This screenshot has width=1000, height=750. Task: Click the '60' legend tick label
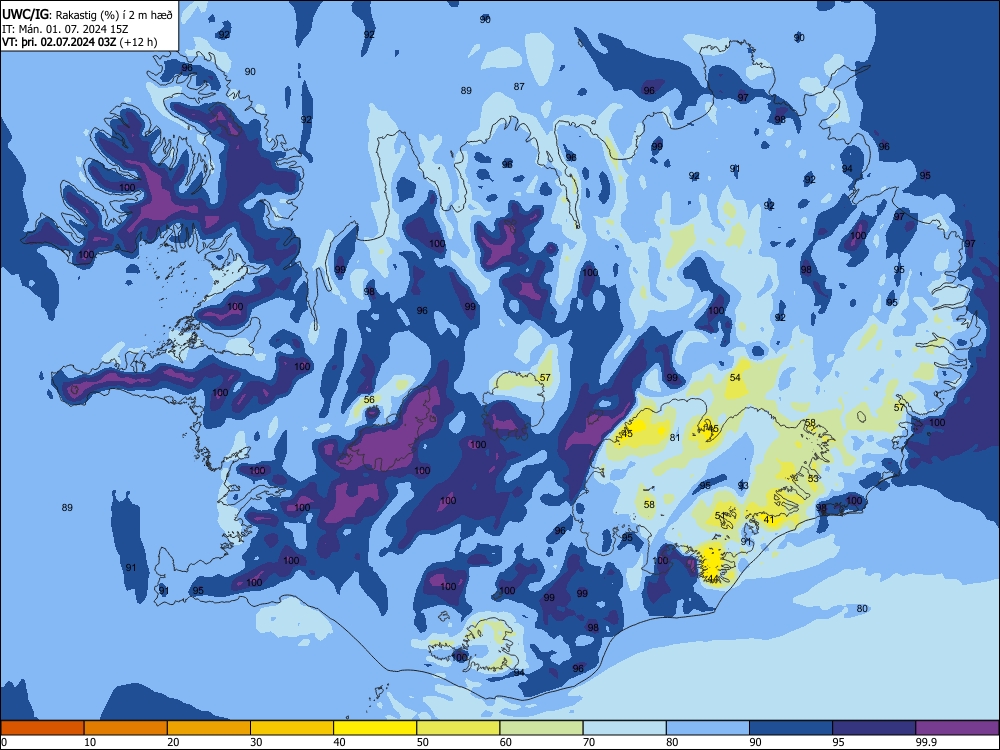click(506, 742)
